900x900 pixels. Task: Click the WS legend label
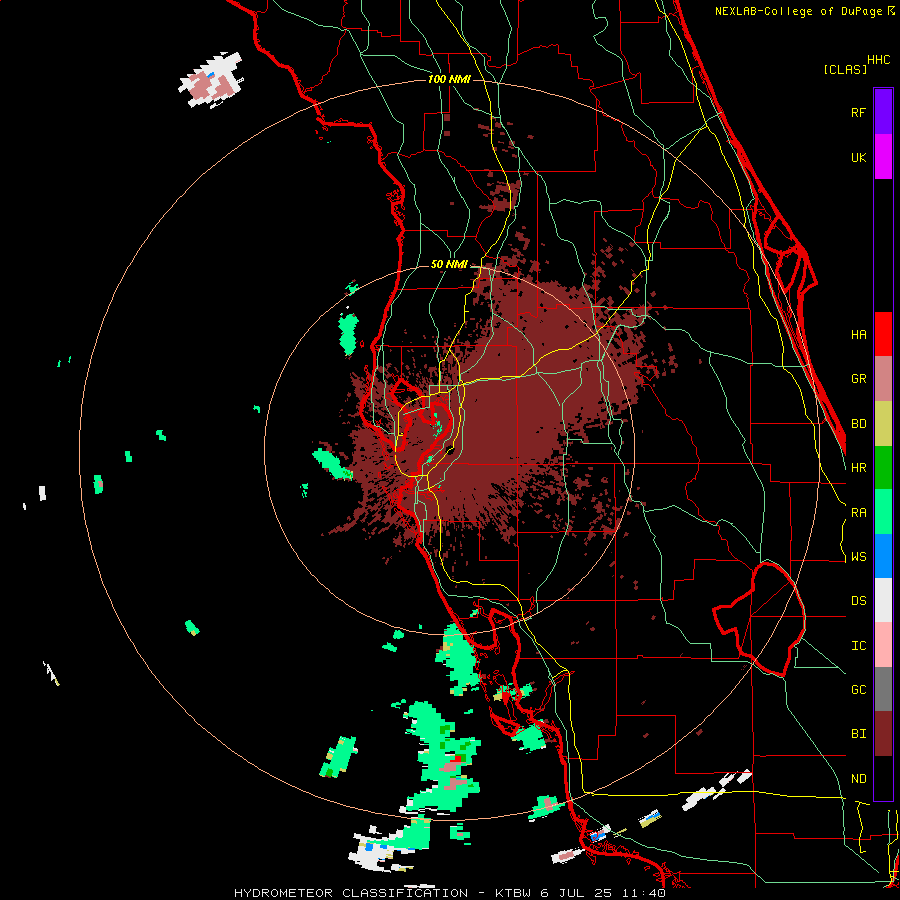click(858, 557)
